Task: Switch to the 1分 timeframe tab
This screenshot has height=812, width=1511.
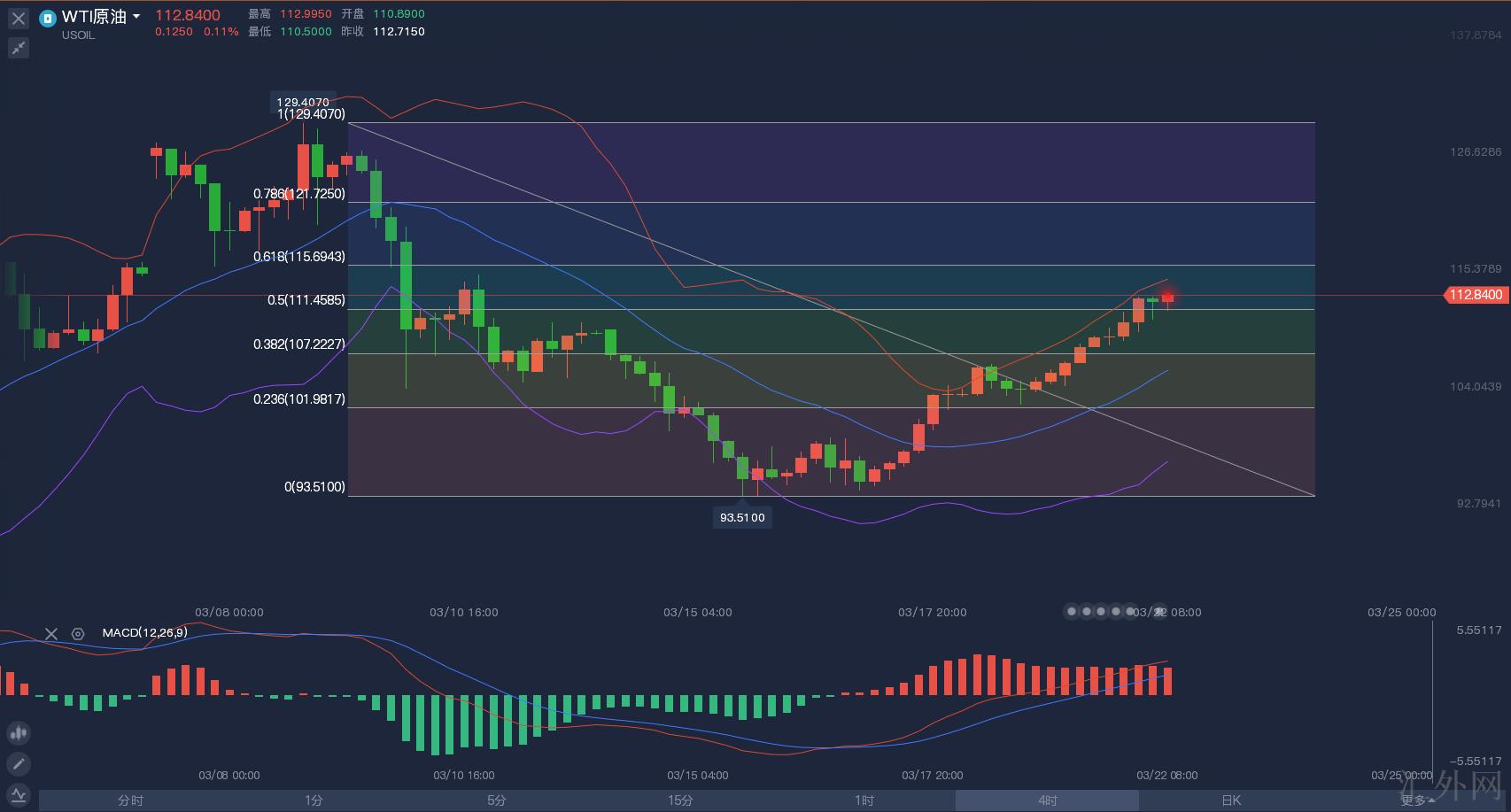Action: tap(314, 800)
